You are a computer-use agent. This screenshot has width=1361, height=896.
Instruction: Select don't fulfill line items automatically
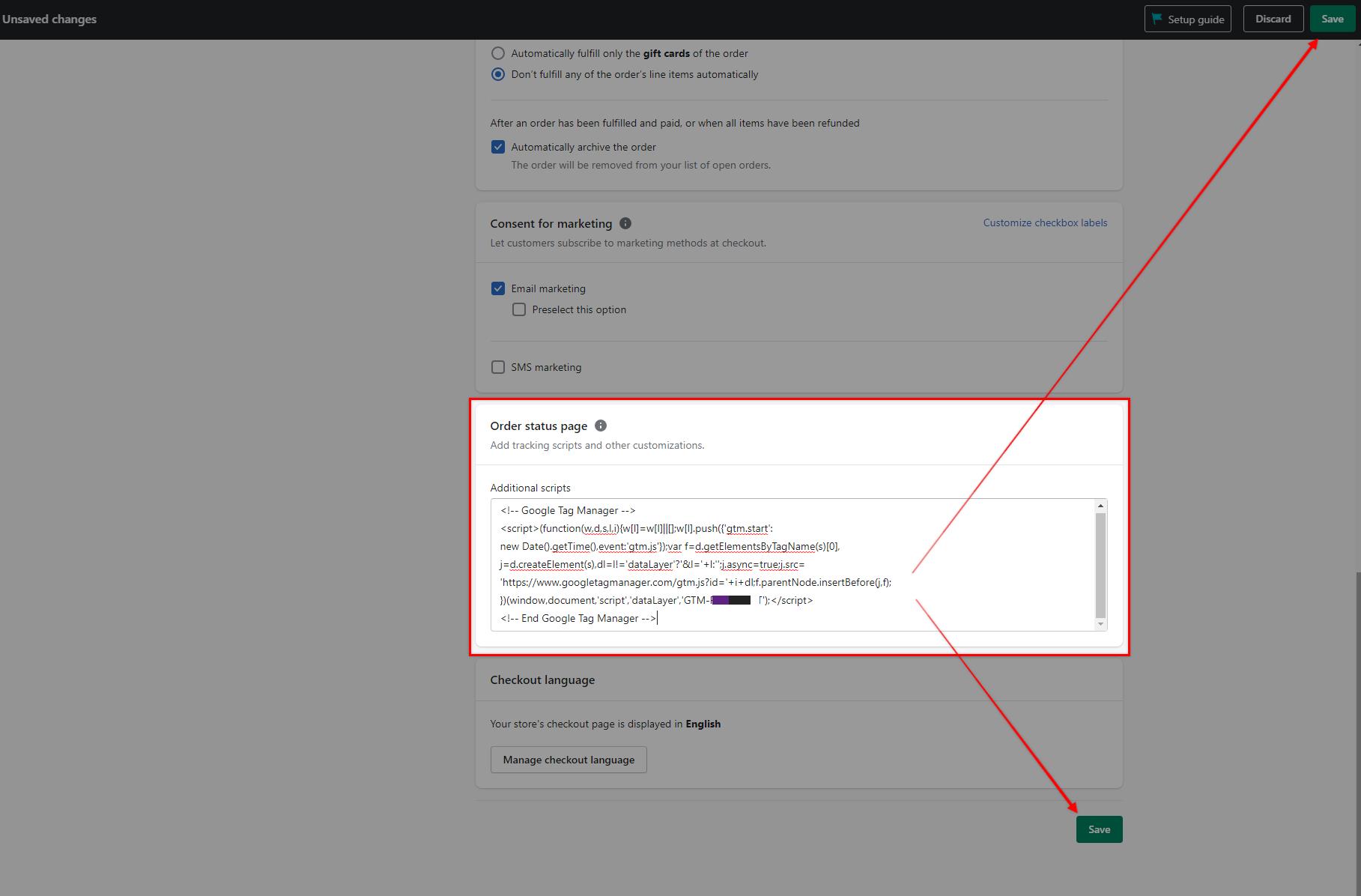click(498, 74)
